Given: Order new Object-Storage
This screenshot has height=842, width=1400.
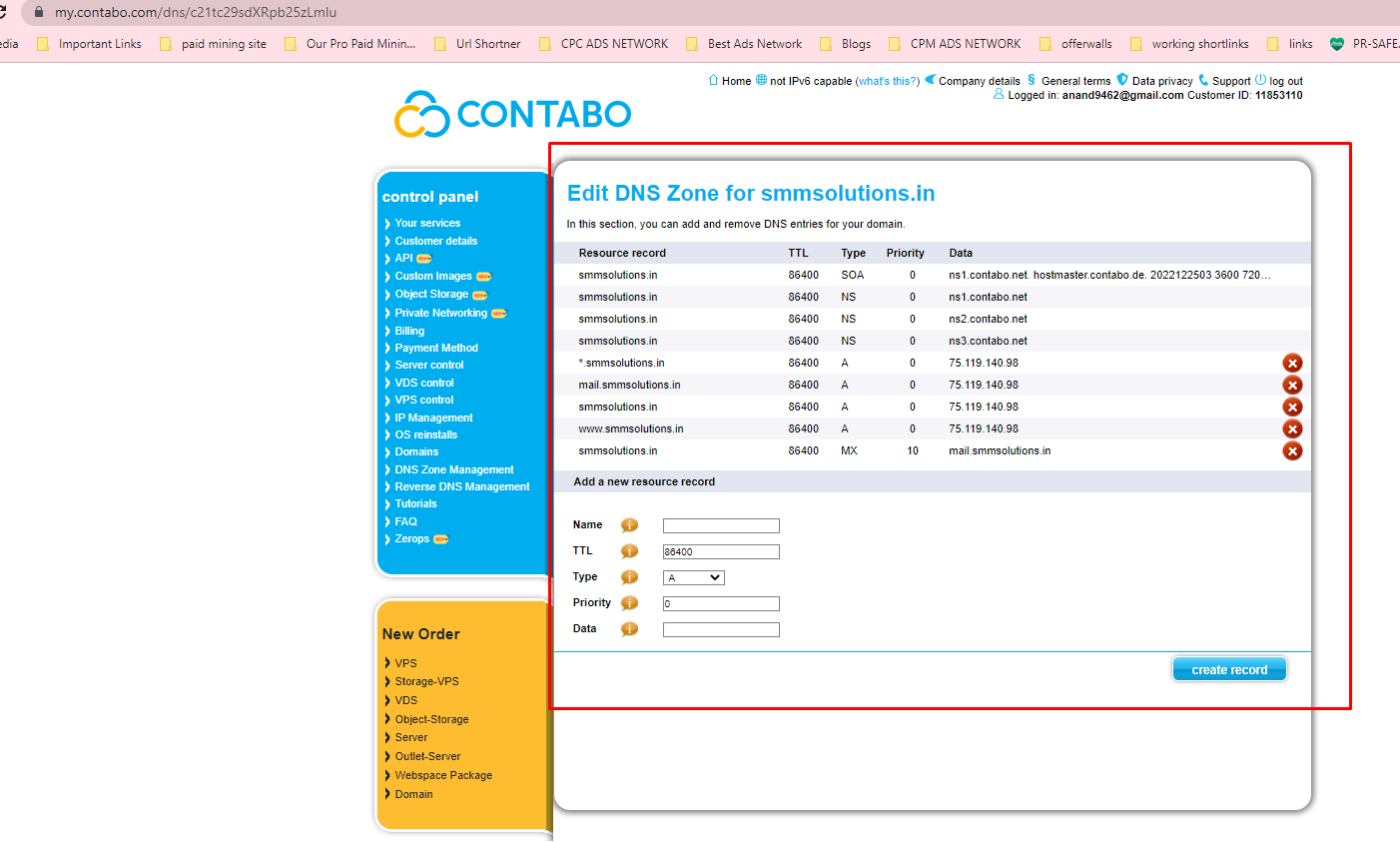Looking at the screenshot, I should [431, 719].
